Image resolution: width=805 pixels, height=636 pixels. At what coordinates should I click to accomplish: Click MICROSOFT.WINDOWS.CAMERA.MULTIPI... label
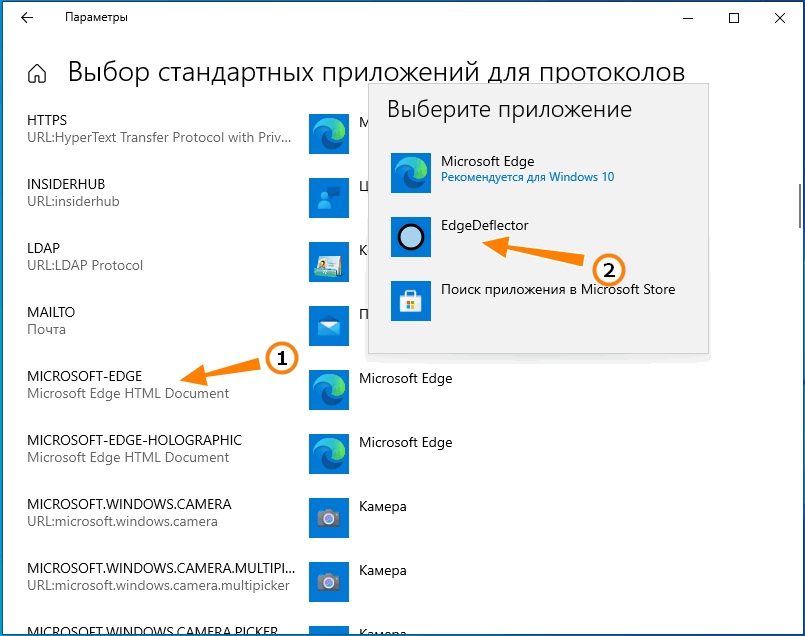161,568
